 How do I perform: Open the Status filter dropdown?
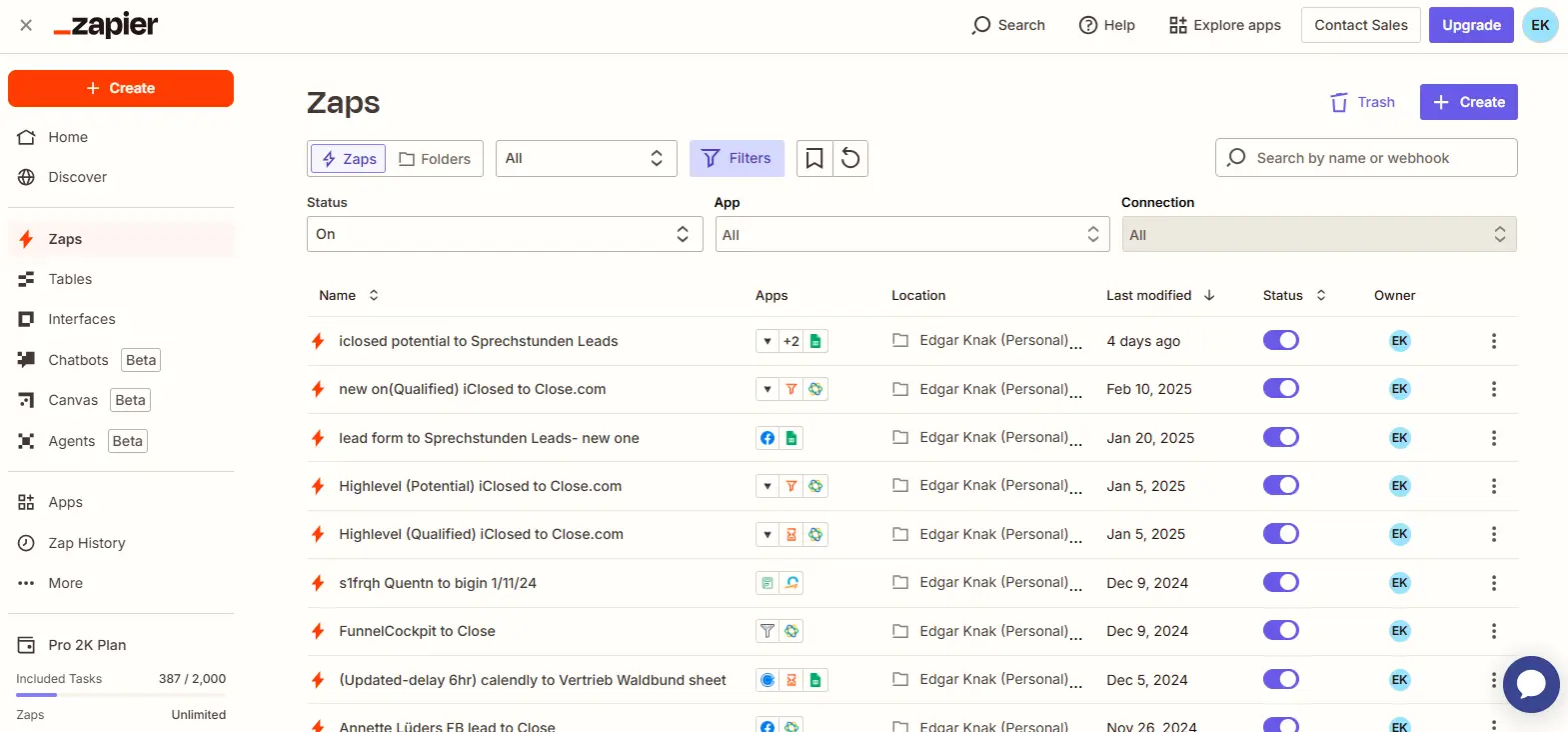point(505,234)
